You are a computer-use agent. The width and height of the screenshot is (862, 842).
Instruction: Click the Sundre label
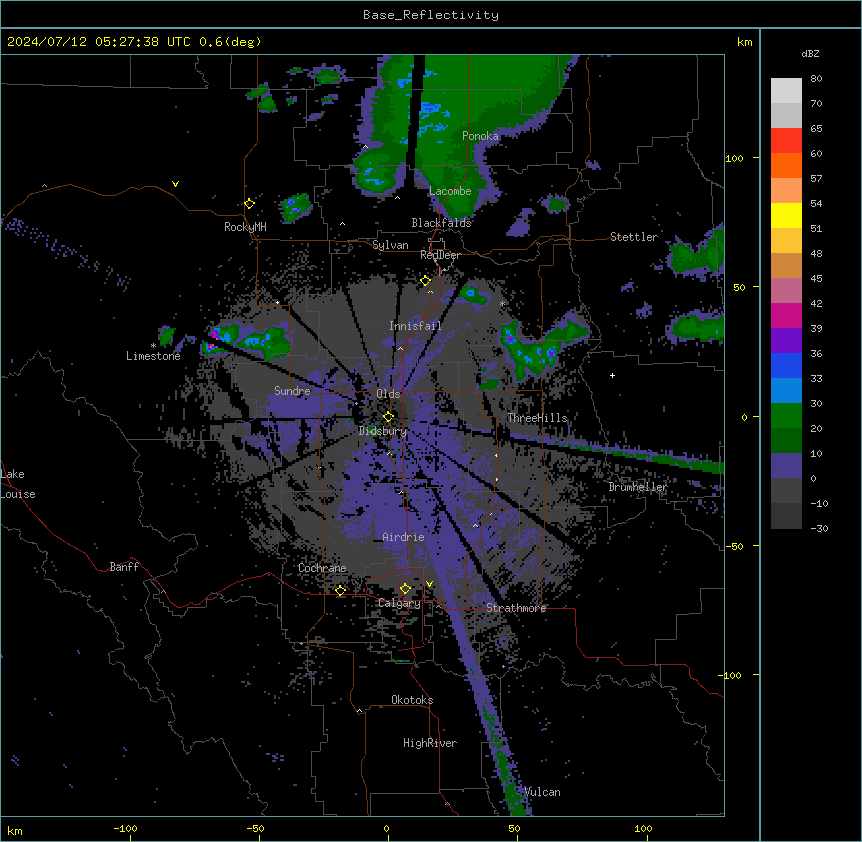292,391
